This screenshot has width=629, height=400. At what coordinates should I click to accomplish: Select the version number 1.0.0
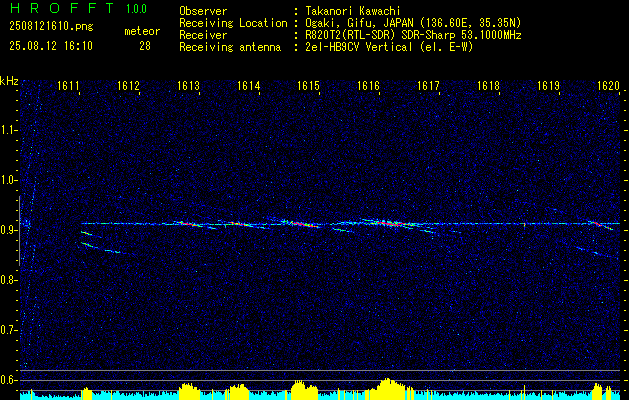click(136, 9)
